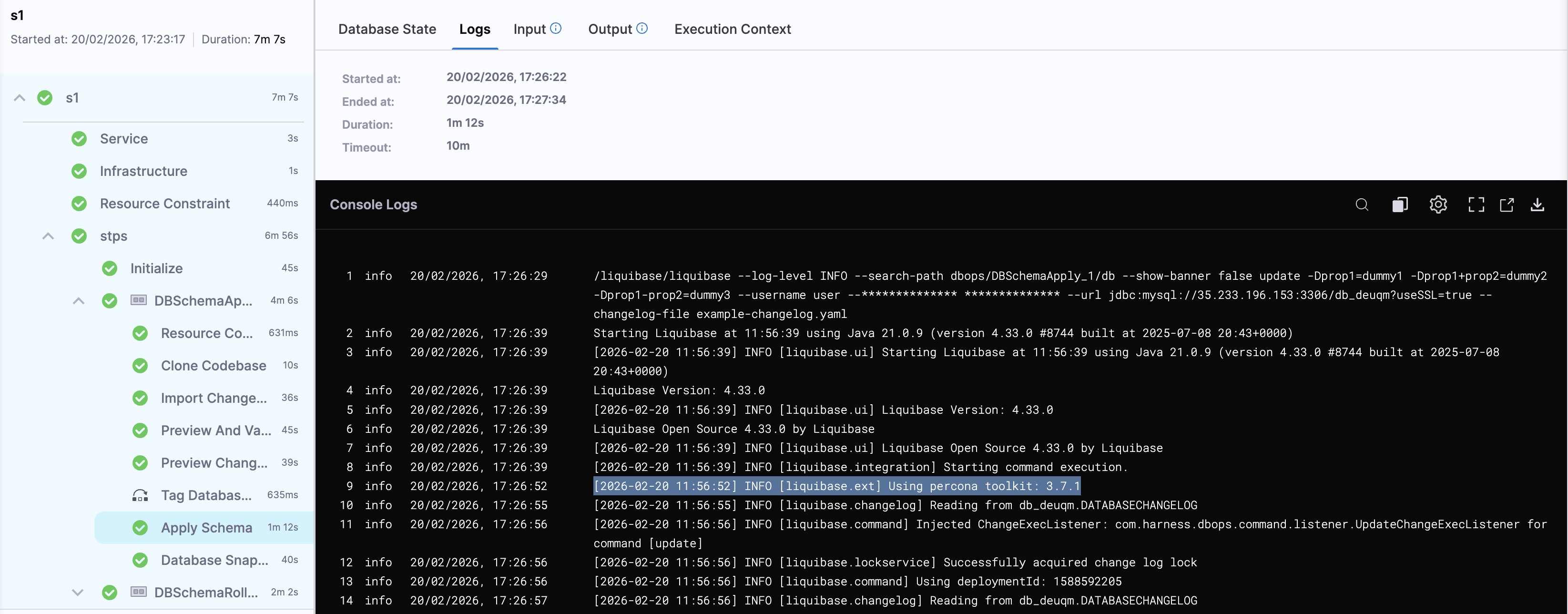
Task: Switch to the Database State tab
Action: coord(388,29)
